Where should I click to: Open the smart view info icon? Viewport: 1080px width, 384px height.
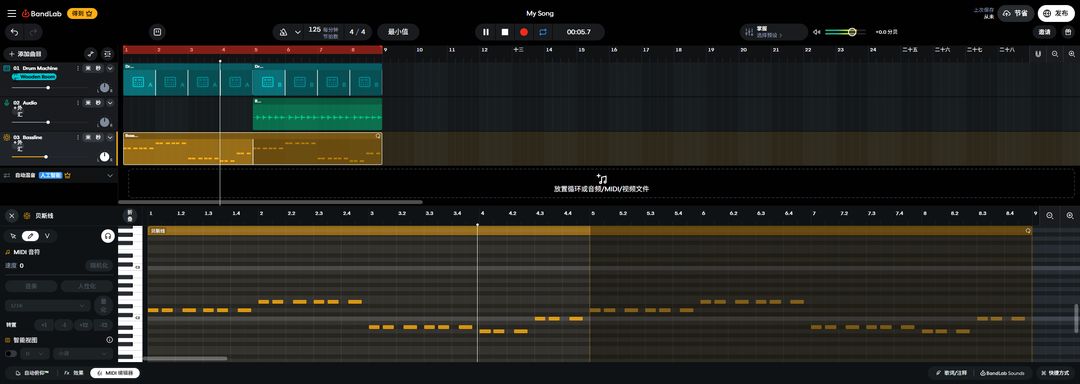point(109,340)
